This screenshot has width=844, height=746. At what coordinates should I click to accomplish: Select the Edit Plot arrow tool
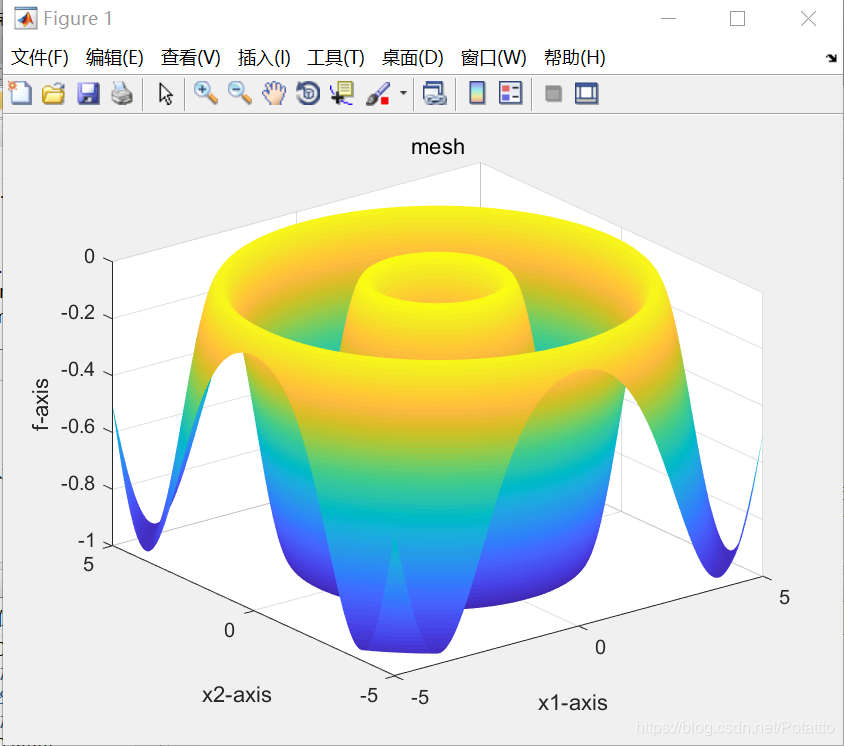[x=166, y=94]
